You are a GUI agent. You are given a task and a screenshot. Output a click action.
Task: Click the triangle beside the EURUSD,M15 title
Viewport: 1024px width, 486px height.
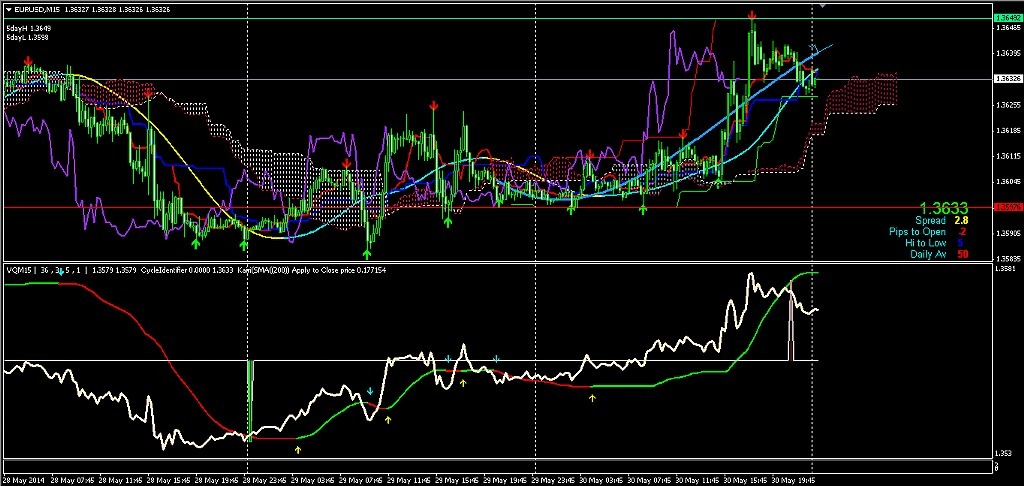tap(8, 8)
